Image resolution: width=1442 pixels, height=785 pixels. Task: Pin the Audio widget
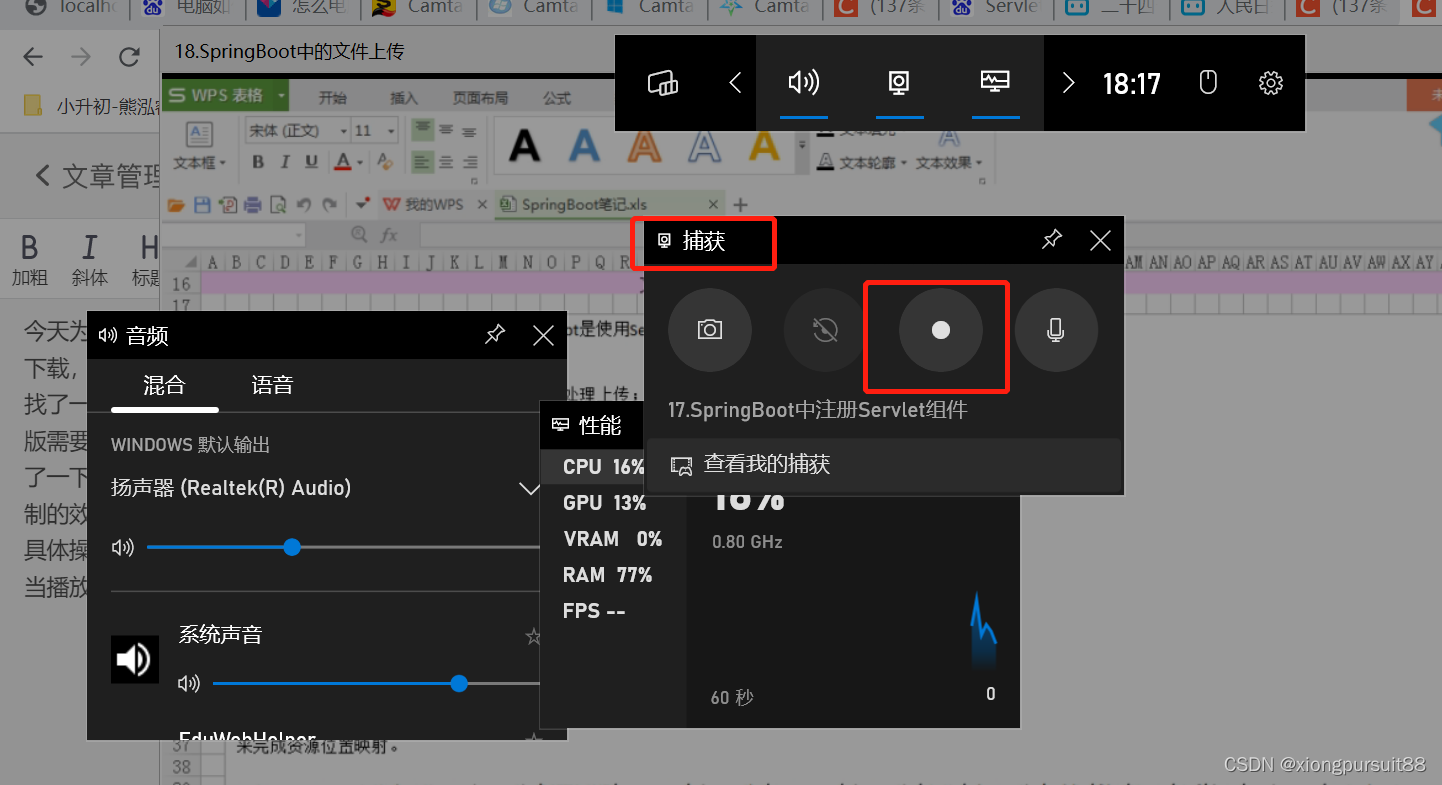495,335
